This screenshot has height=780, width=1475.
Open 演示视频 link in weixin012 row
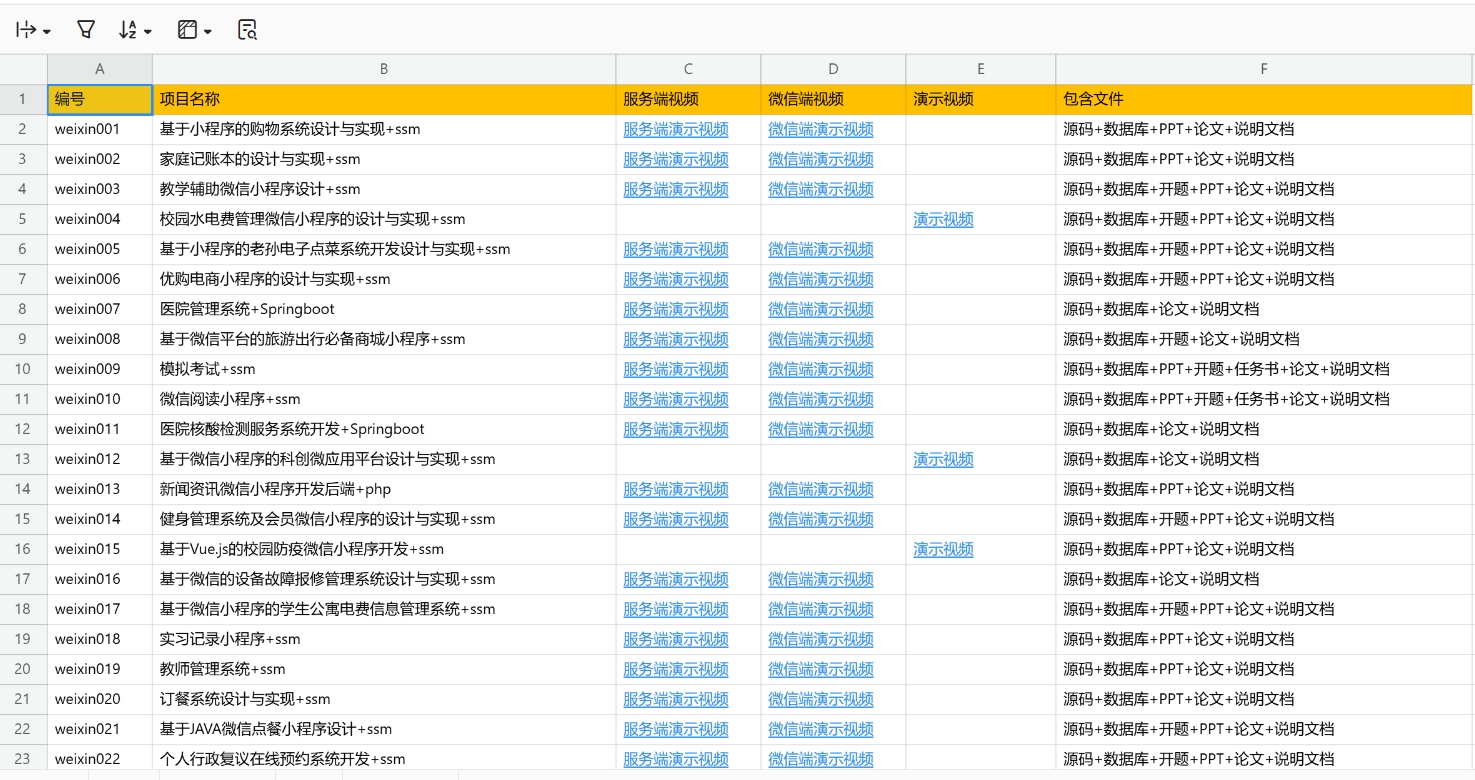point(943,459)
